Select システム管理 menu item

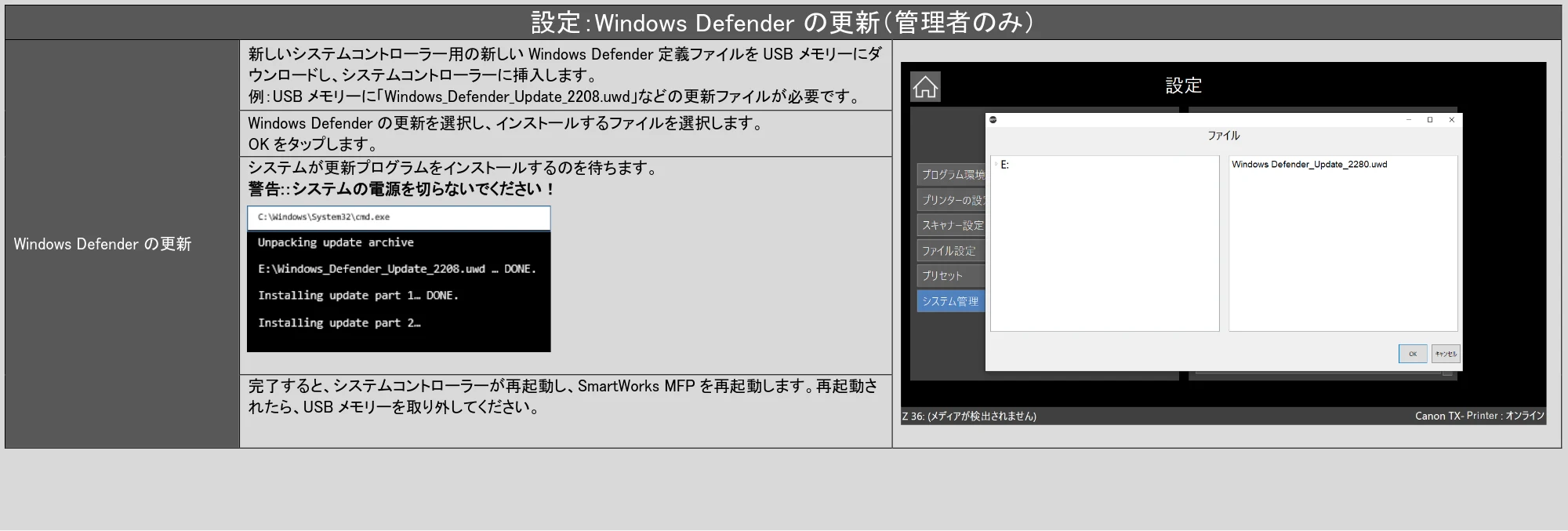point(952,301)
